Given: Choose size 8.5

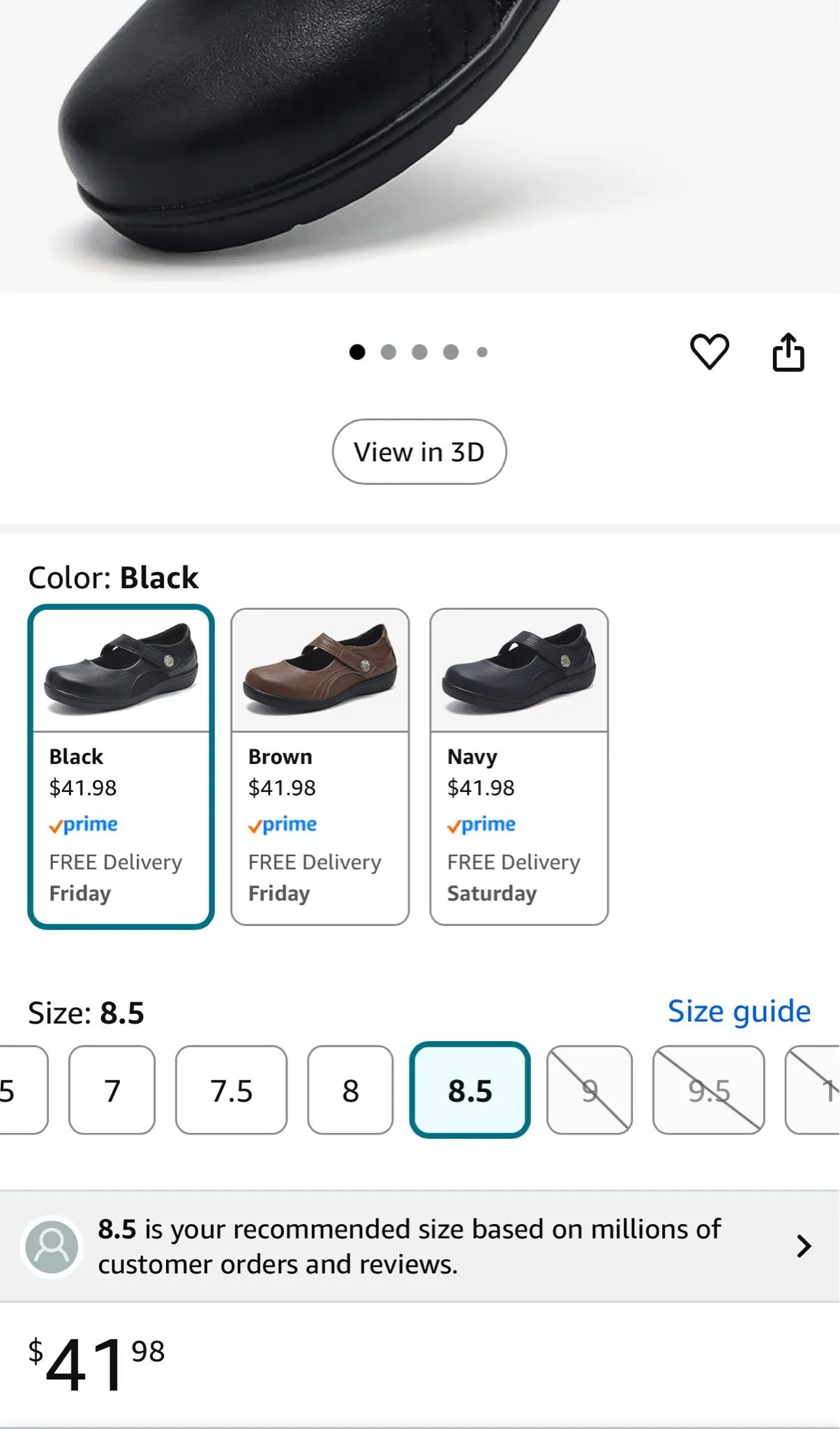Looking at the screenshot, I should click(x=470, y=1090).
